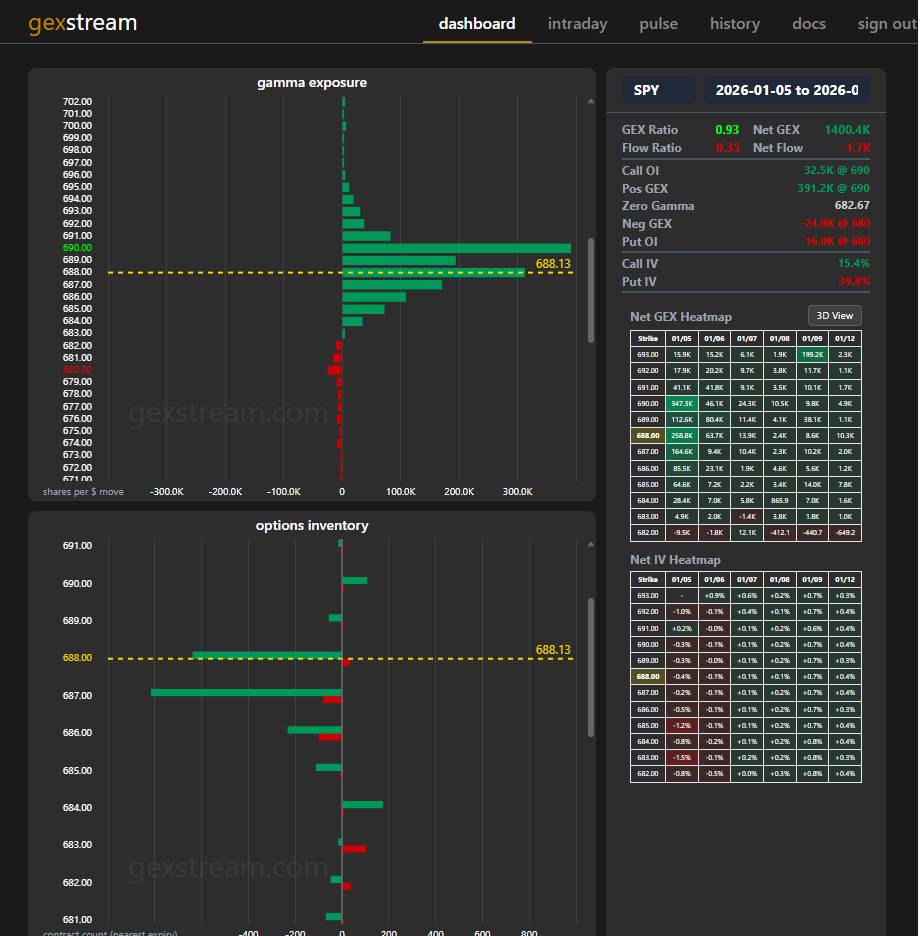Screen dimensions: 920x936
Task: Click the gexstream logo
Action: (x=83, y=23)
